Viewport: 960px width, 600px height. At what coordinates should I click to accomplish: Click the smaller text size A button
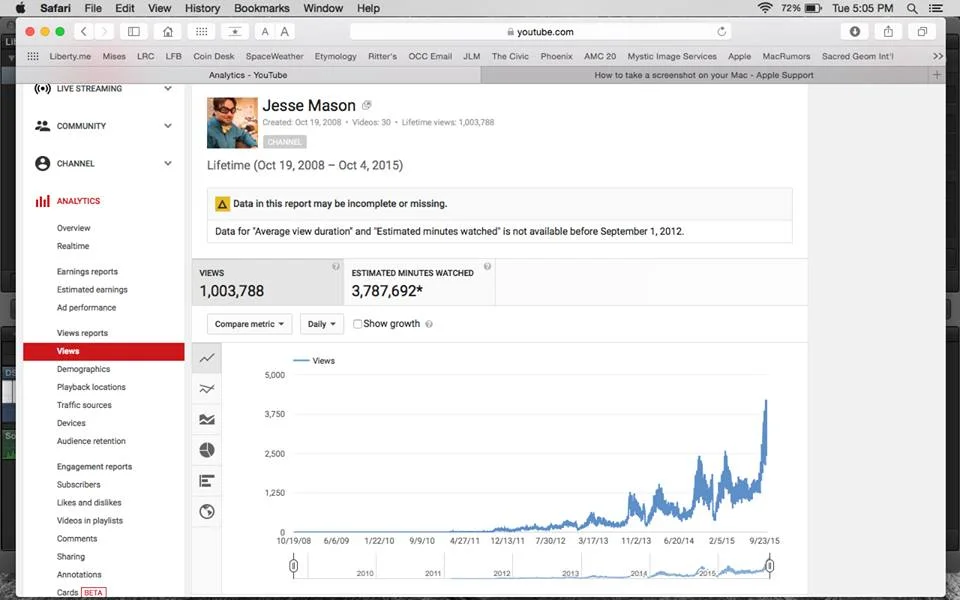coord(264,32)
